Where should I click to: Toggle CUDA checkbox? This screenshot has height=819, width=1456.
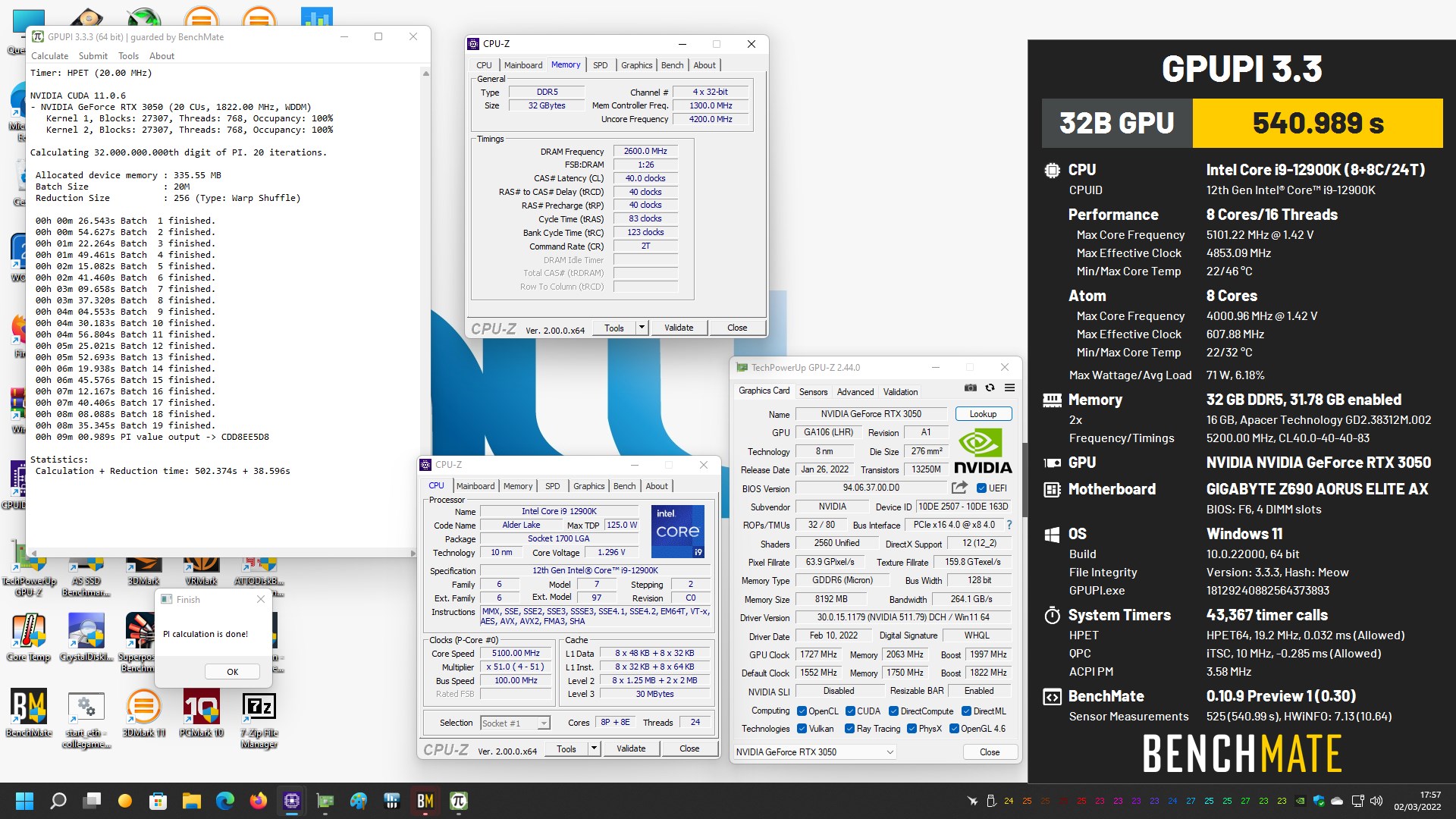(x=850, y=711)
